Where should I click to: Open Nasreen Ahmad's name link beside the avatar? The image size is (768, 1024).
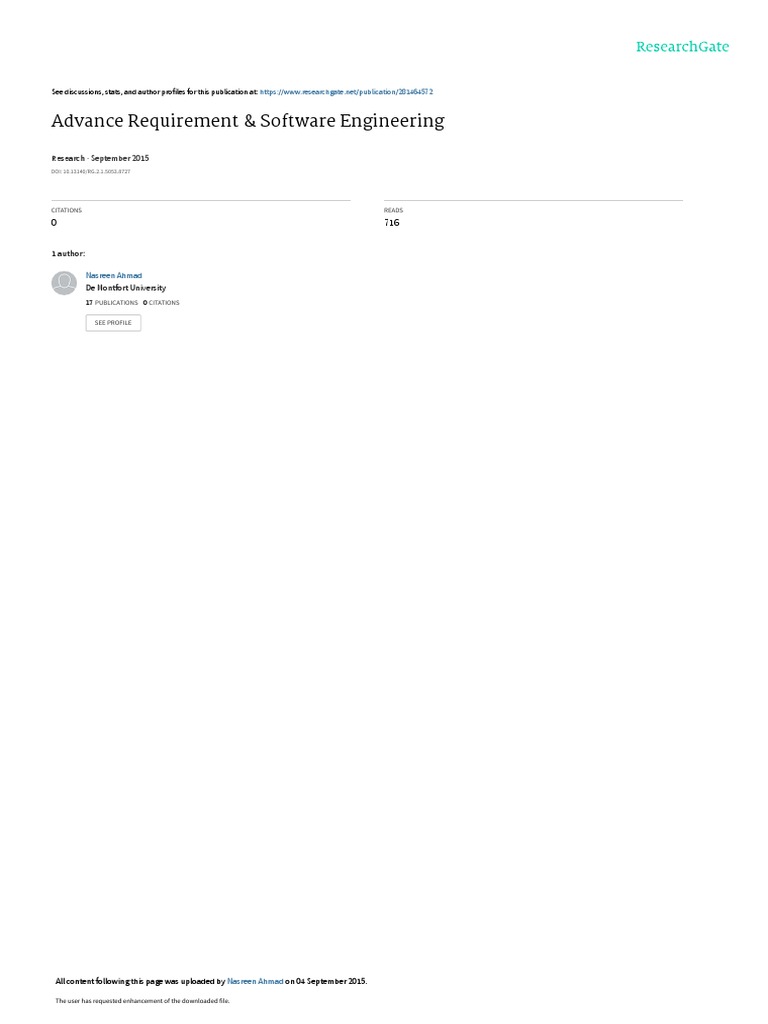[x=114, y=276]
